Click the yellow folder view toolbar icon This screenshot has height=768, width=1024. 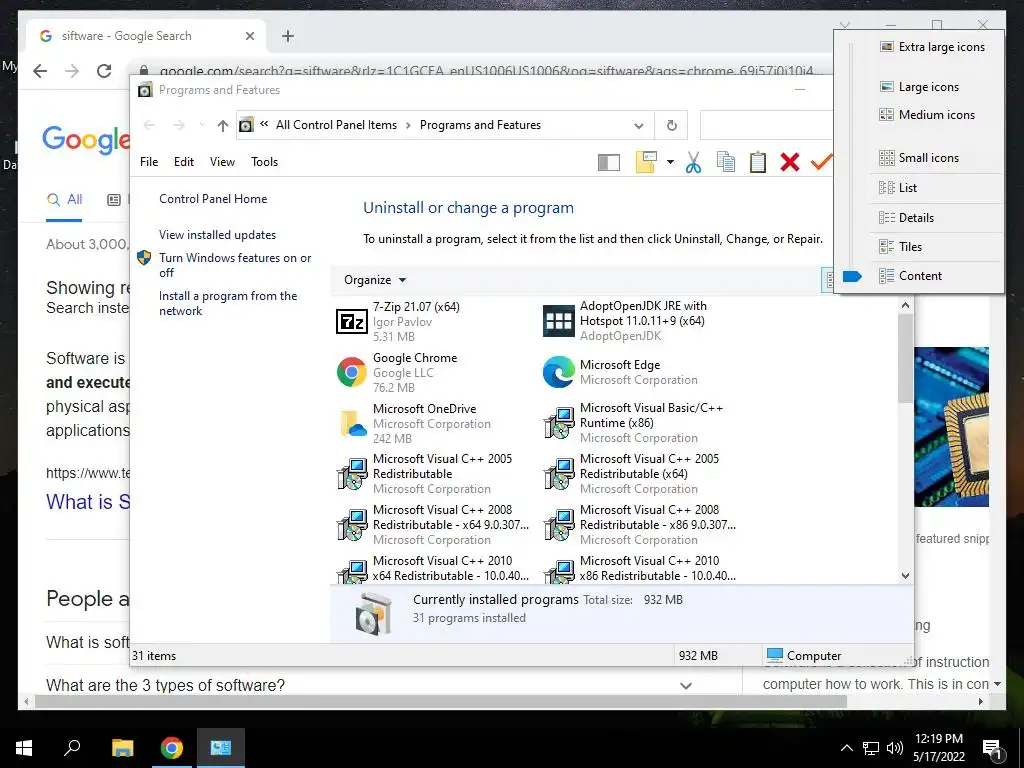646,162
